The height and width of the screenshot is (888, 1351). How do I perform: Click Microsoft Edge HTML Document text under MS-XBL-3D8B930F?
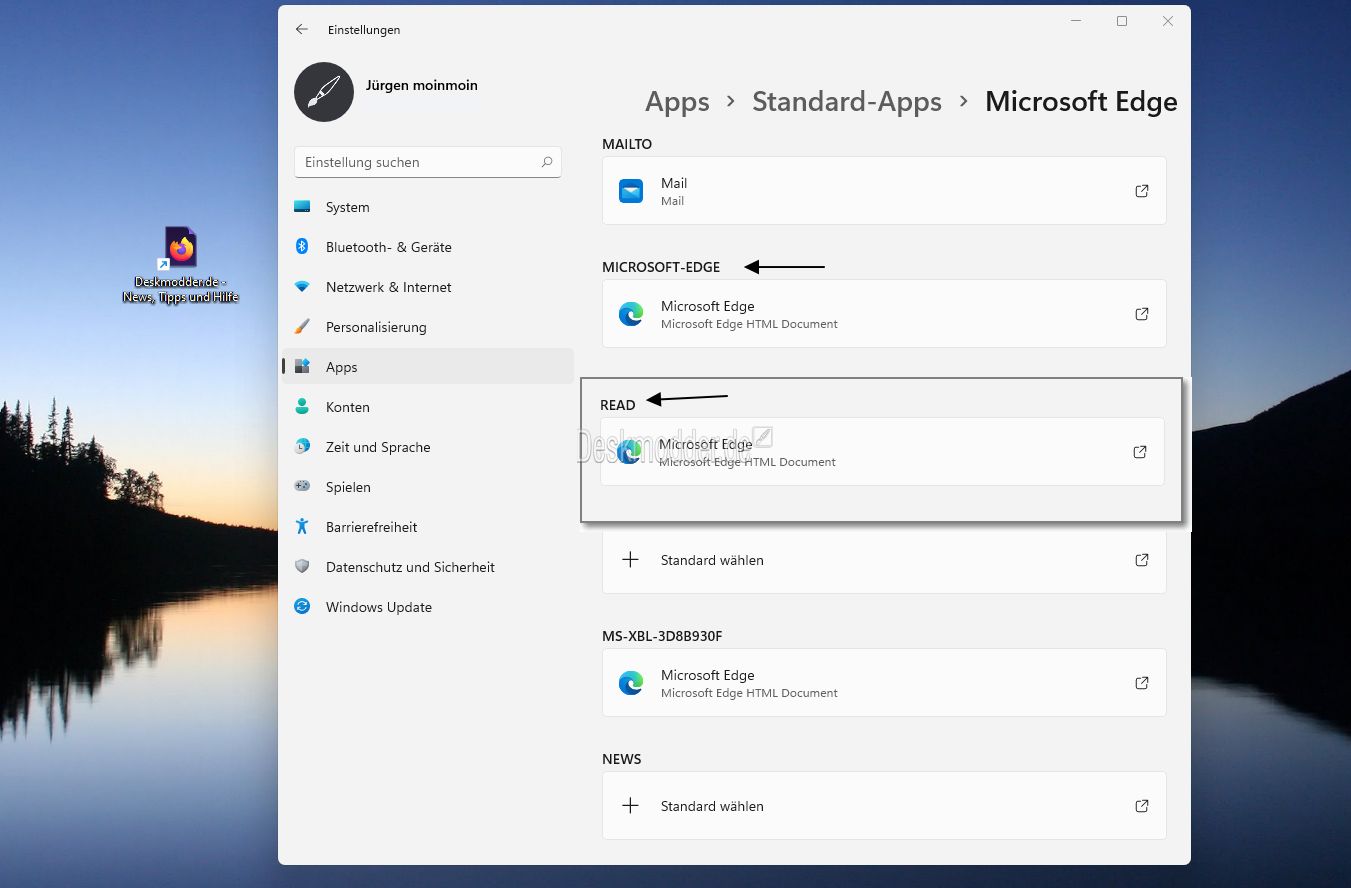tap(749, 693)
